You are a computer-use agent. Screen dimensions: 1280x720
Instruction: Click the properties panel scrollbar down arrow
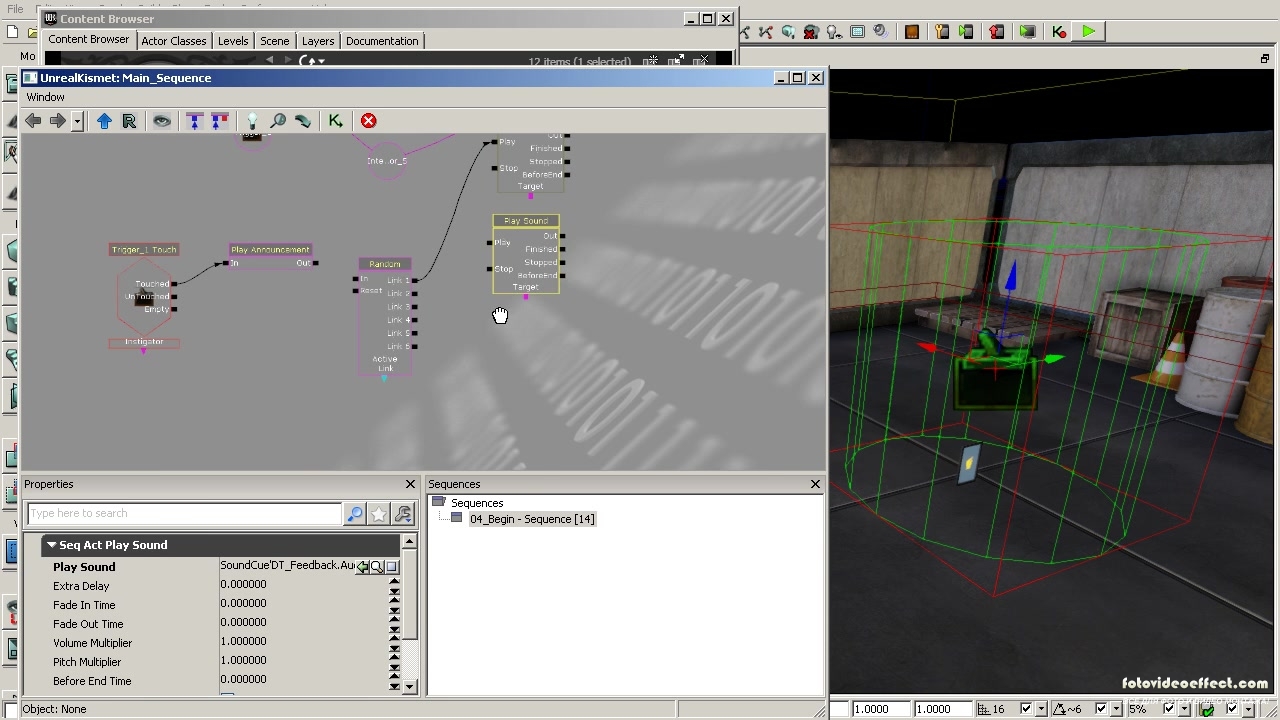click(409, 686)
